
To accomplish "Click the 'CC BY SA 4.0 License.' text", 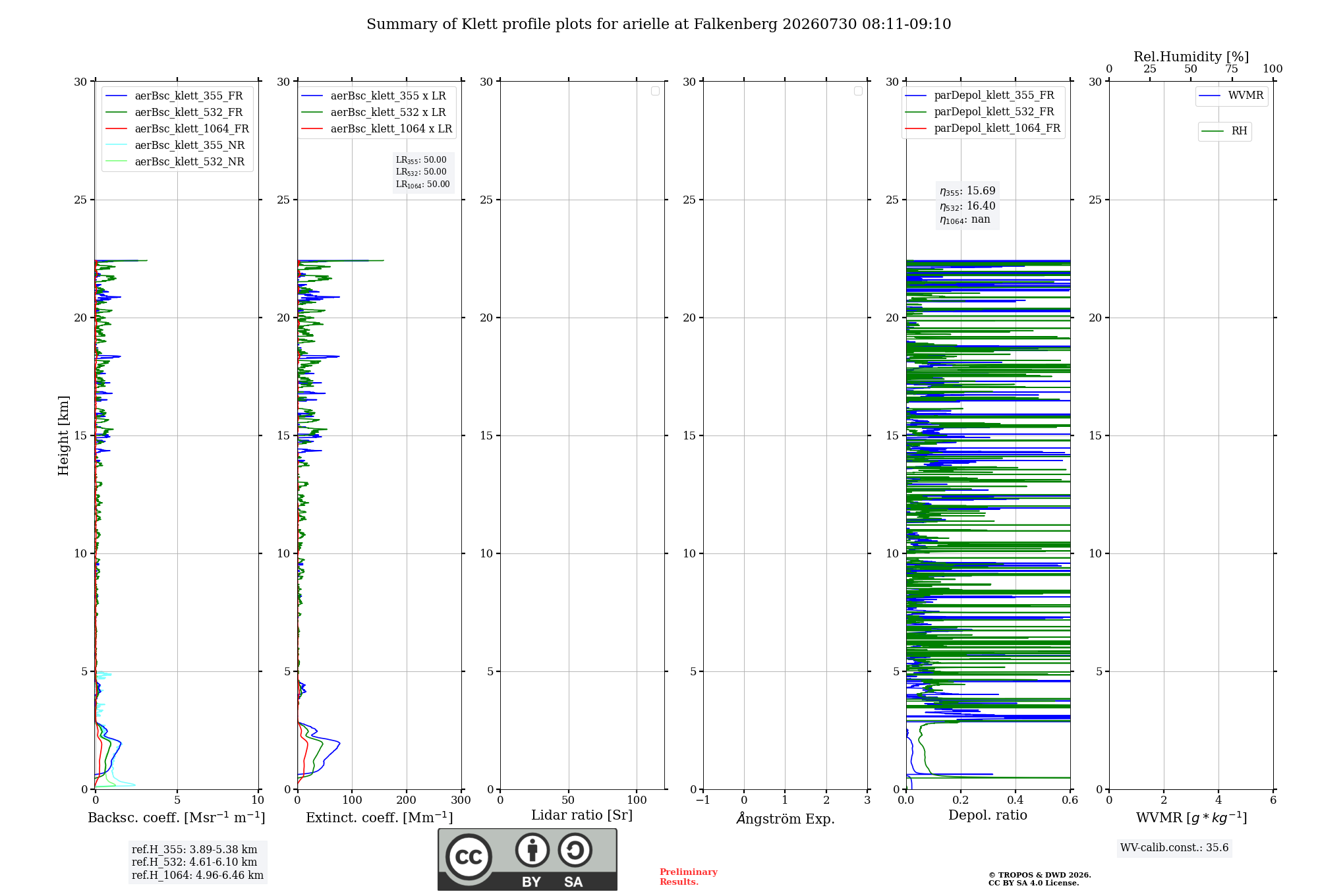I will [x=1033, y=883].
